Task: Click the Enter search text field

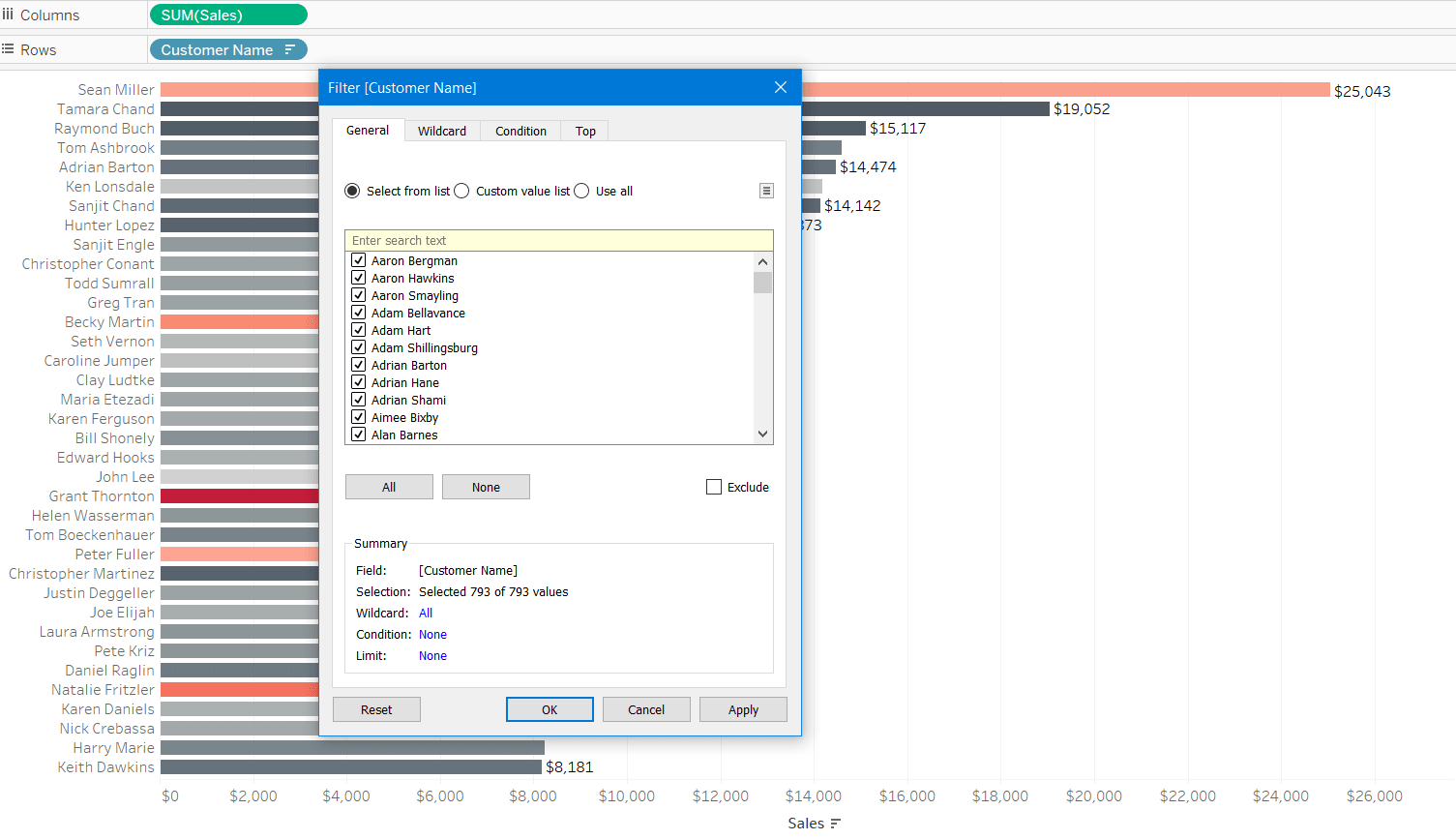Action: [x=559, y=240]
